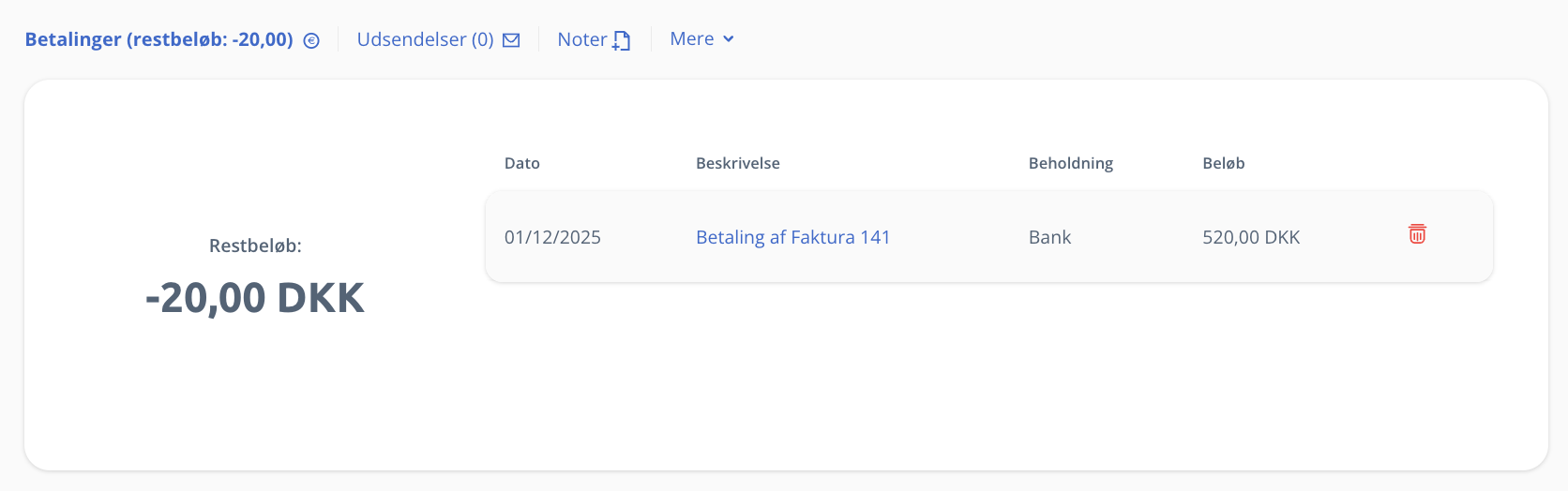The height and width of the screenshot is (491, 1568).
Task: Click the note page icon beside Noter
Action: click(622, 40)
